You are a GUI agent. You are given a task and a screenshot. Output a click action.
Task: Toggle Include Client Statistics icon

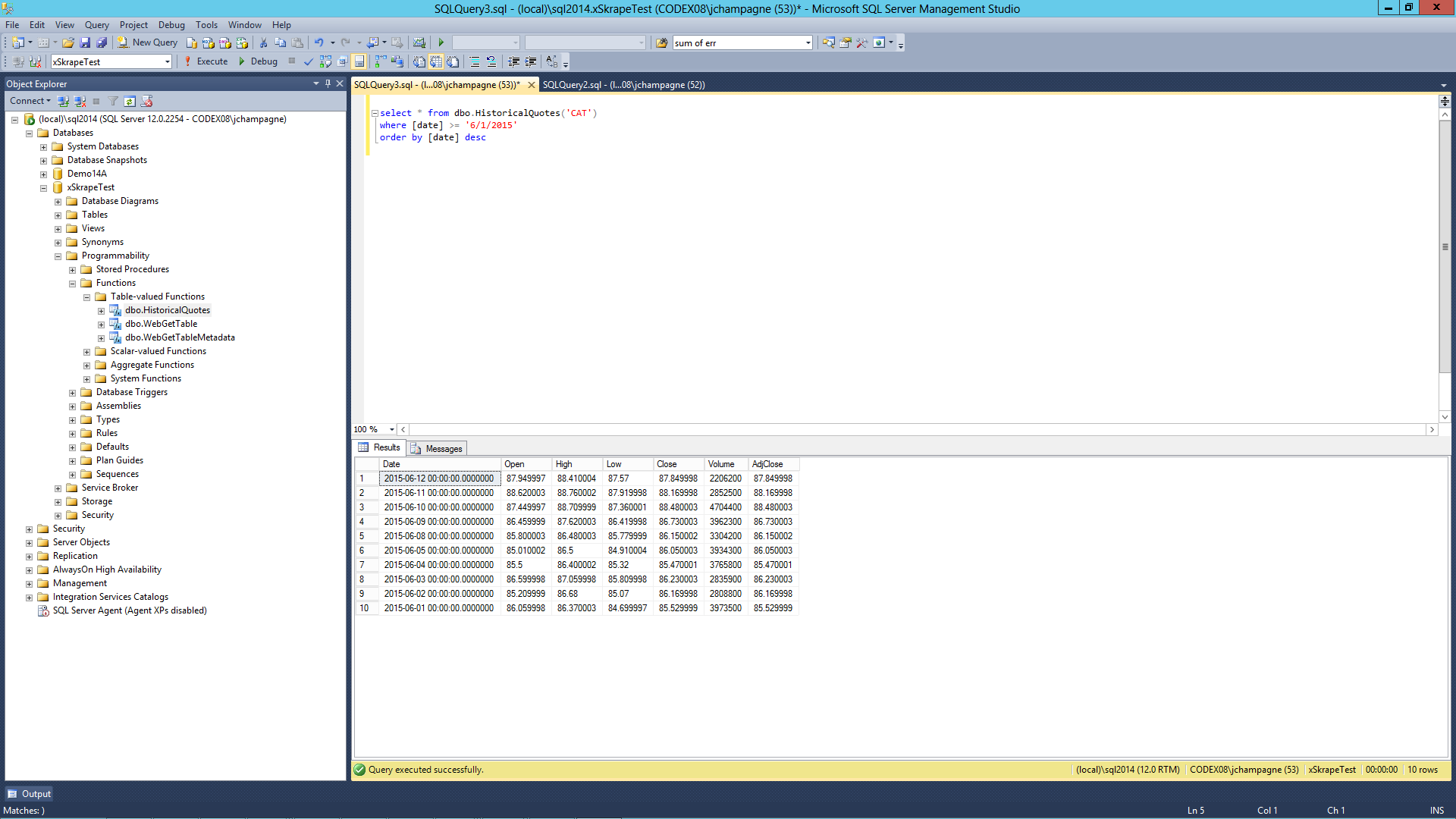point(397,61)
